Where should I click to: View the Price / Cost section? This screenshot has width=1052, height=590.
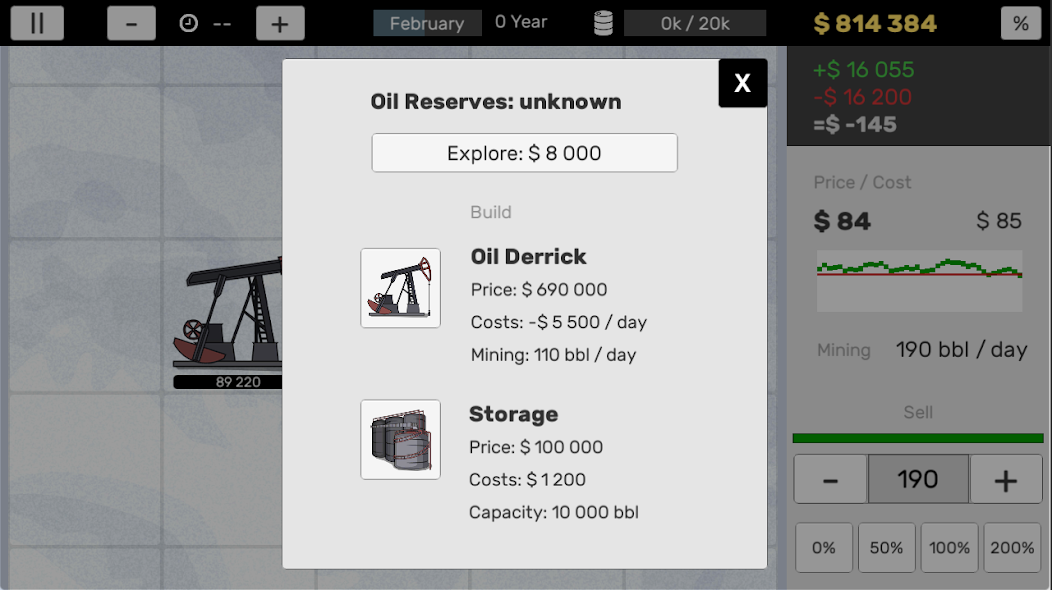[861, 182]
